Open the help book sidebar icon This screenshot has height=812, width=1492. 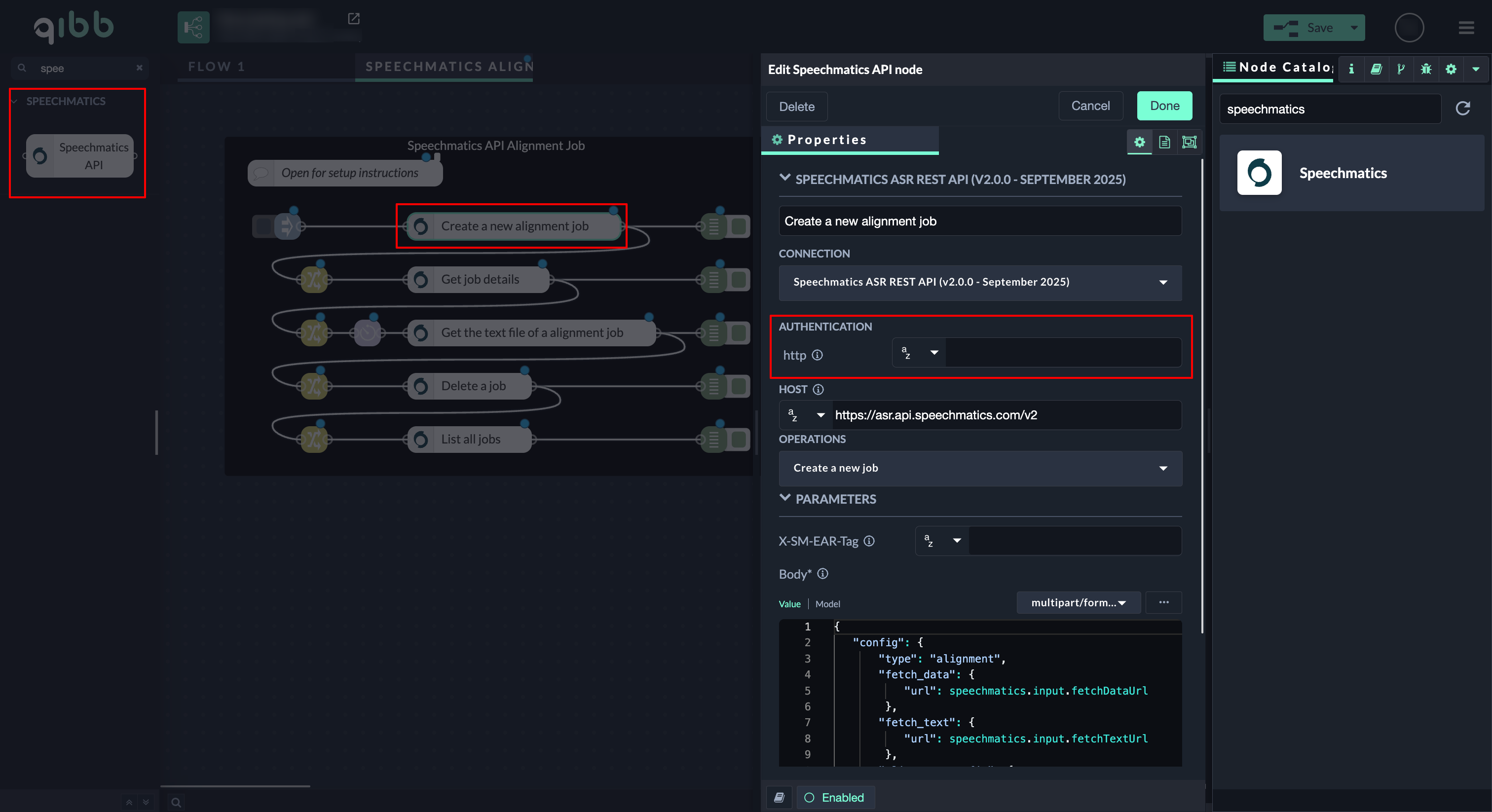click(1376, 69)
